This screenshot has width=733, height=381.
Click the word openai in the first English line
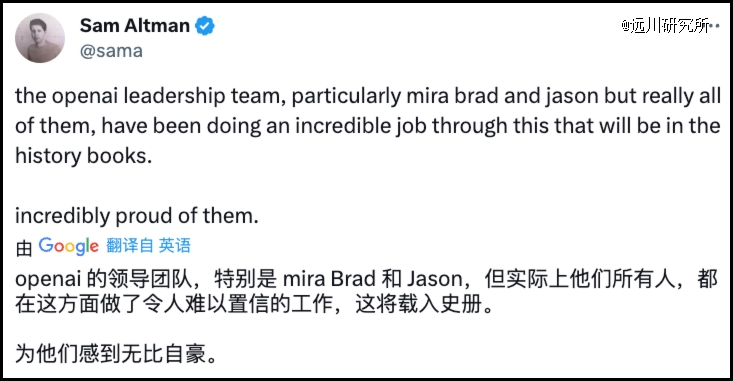pos(86,96)
